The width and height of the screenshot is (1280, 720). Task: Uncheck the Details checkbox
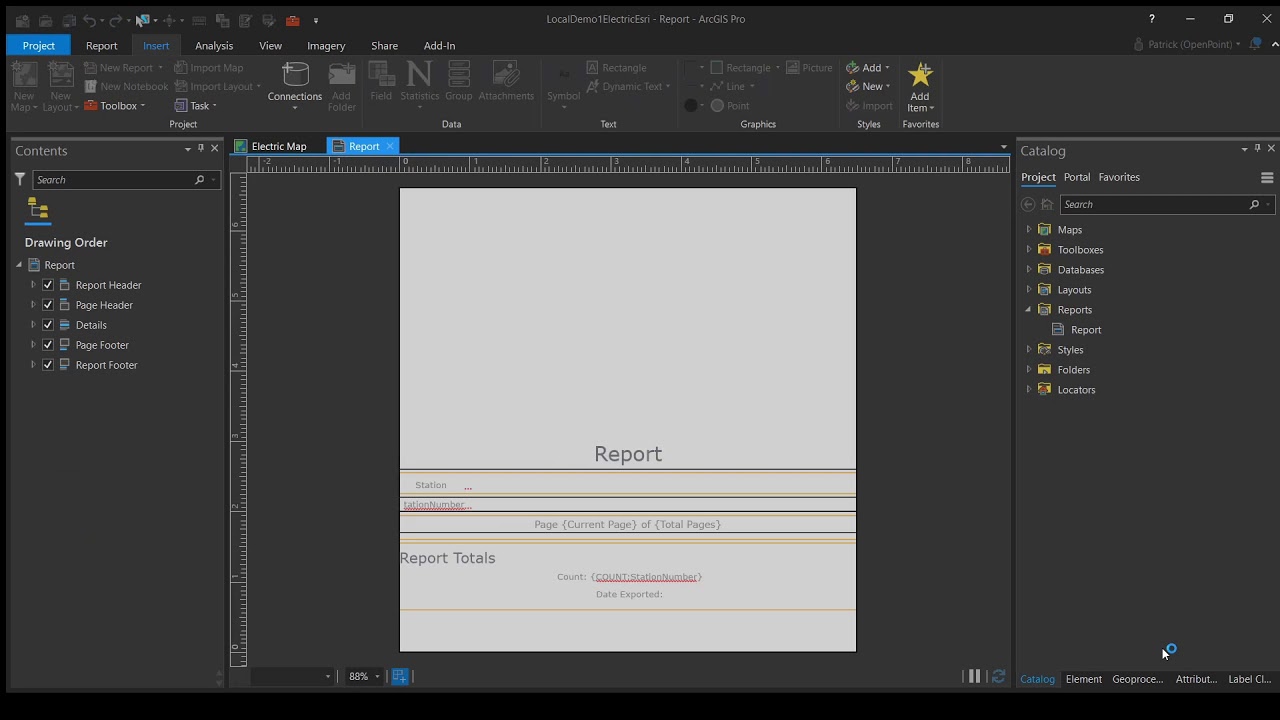tap(48, 325)
